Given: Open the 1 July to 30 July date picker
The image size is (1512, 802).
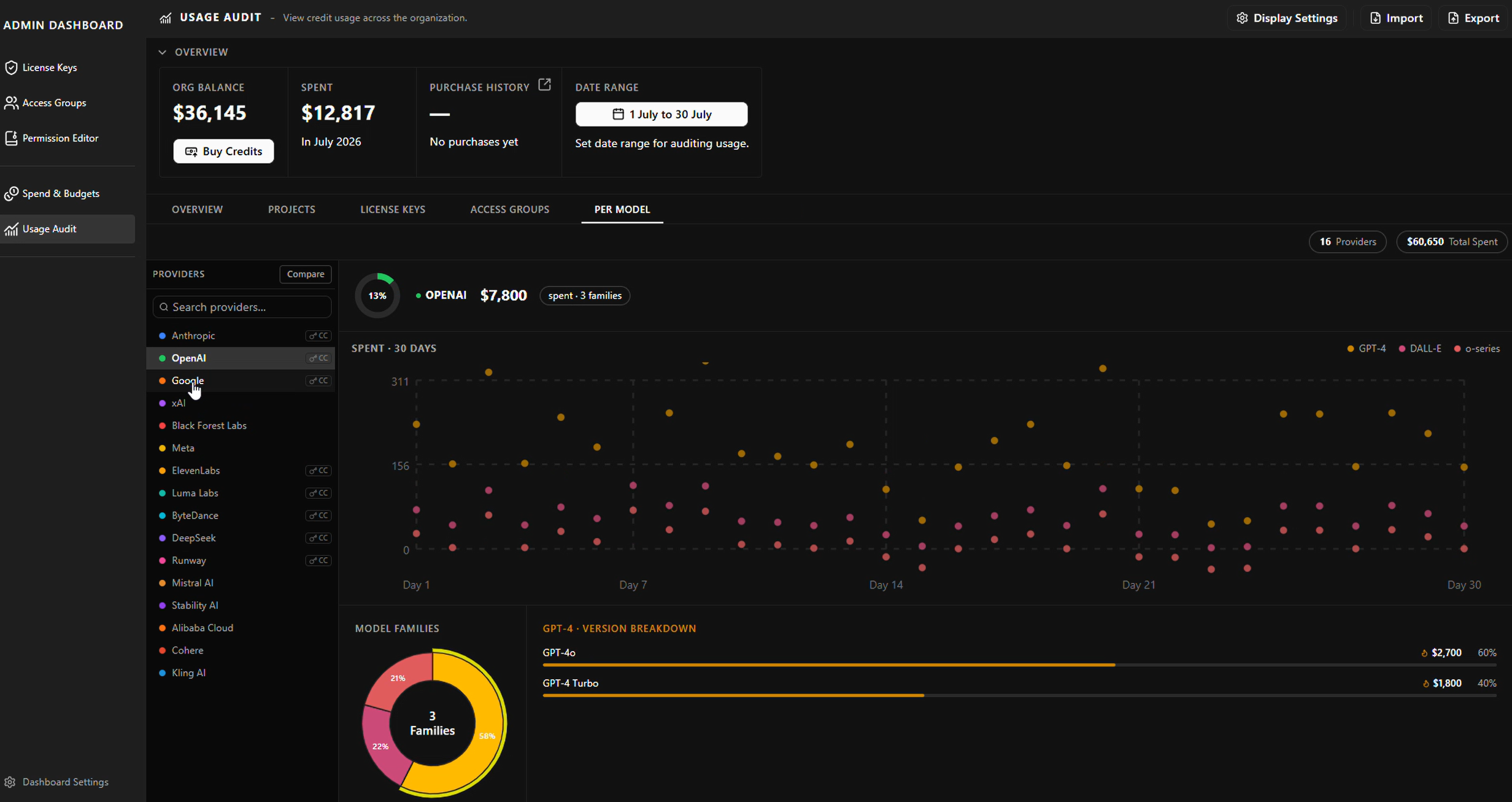Looking at the screenshot, I should [x=661, y=114].
